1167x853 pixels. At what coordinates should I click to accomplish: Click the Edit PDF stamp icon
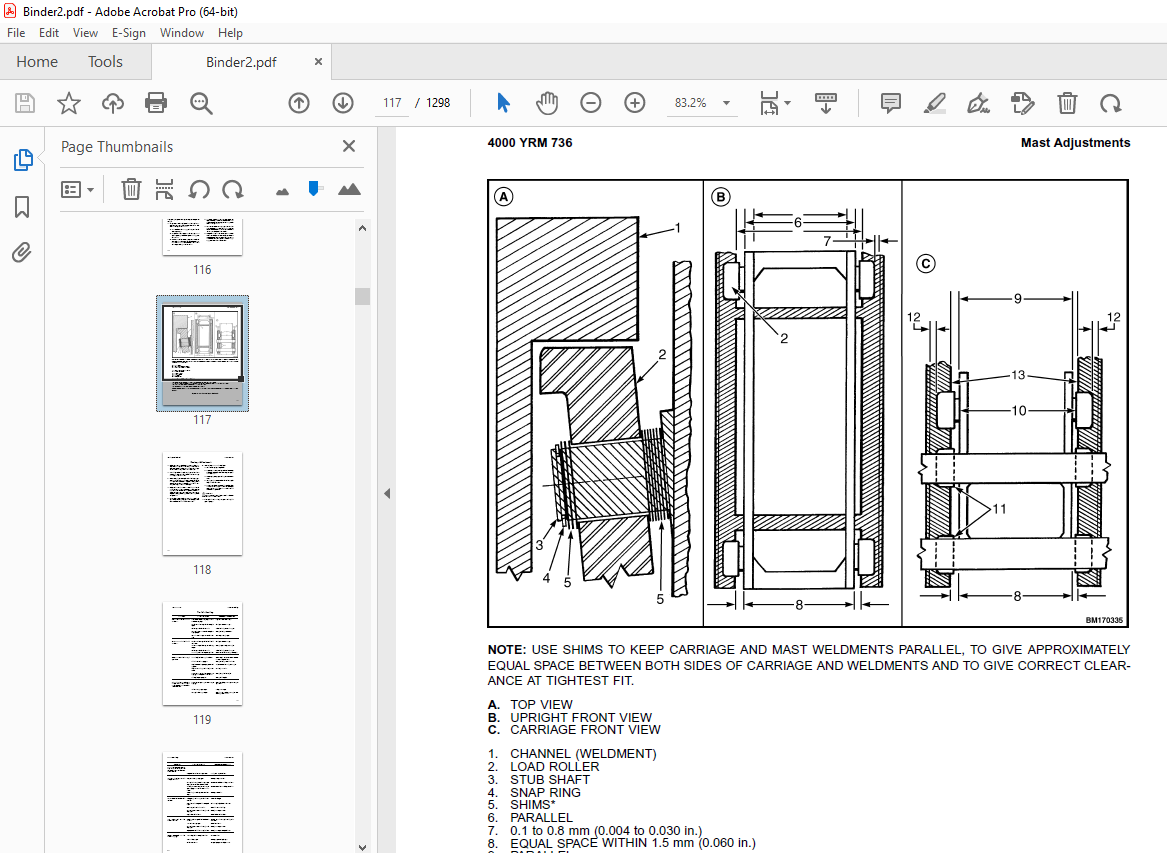pyautogui.click(x=1023, y=103)
